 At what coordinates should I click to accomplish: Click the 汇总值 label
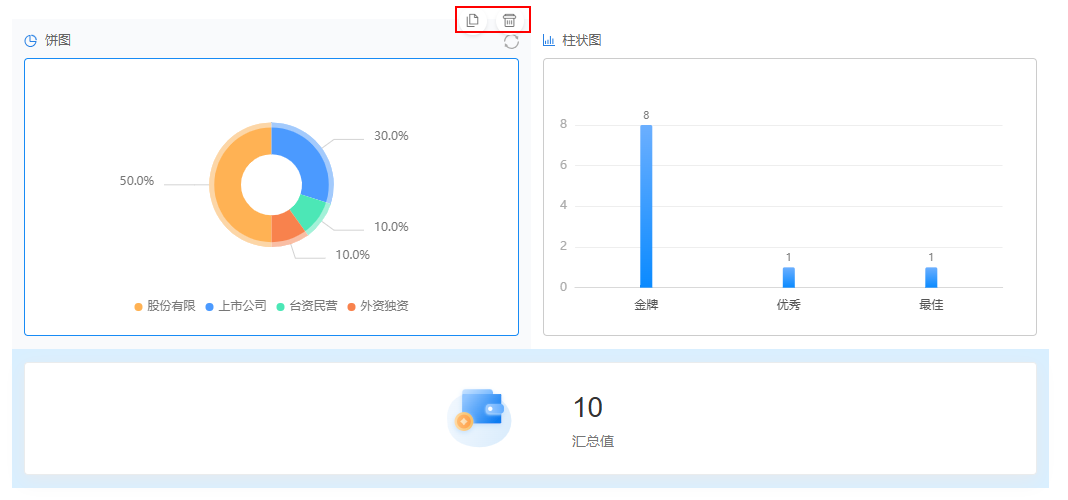(593, 441)
